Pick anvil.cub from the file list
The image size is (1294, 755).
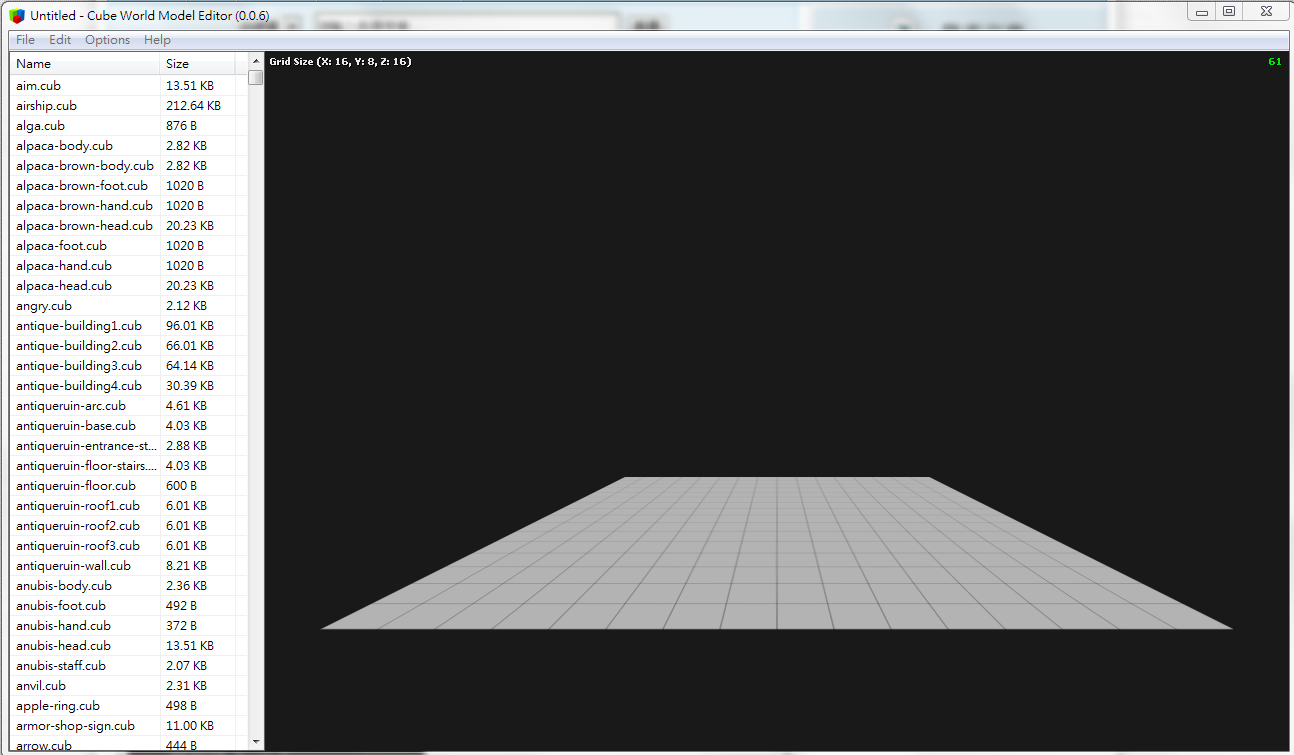pyautogui.click(x=41, y=686)
